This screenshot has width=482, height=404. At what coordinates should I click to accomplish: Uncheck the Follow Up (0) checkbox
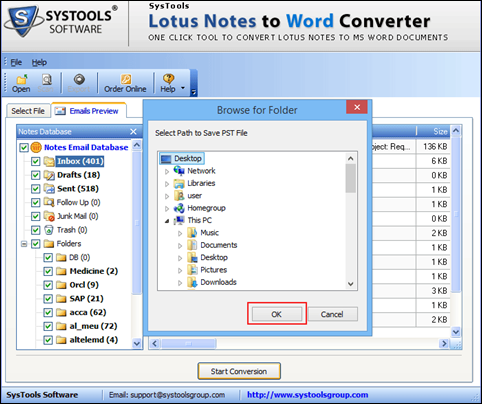pyautogui.click(x=35, y=202)
